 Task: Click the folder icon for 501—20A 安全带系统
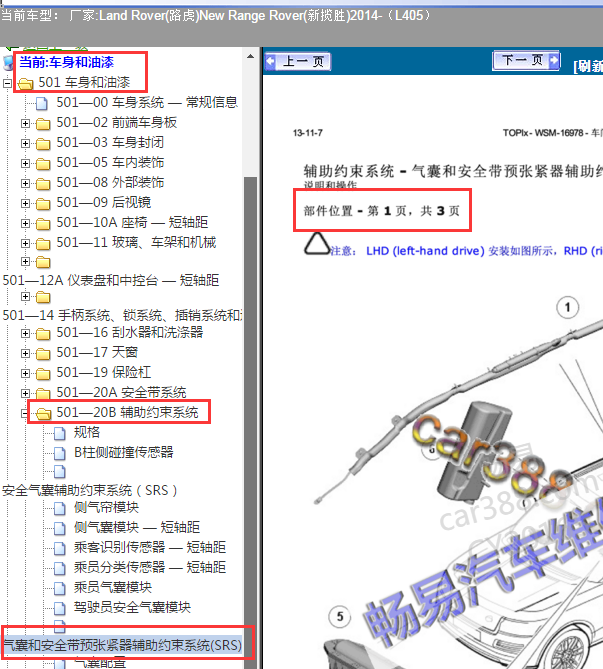(x=43, y=393)
